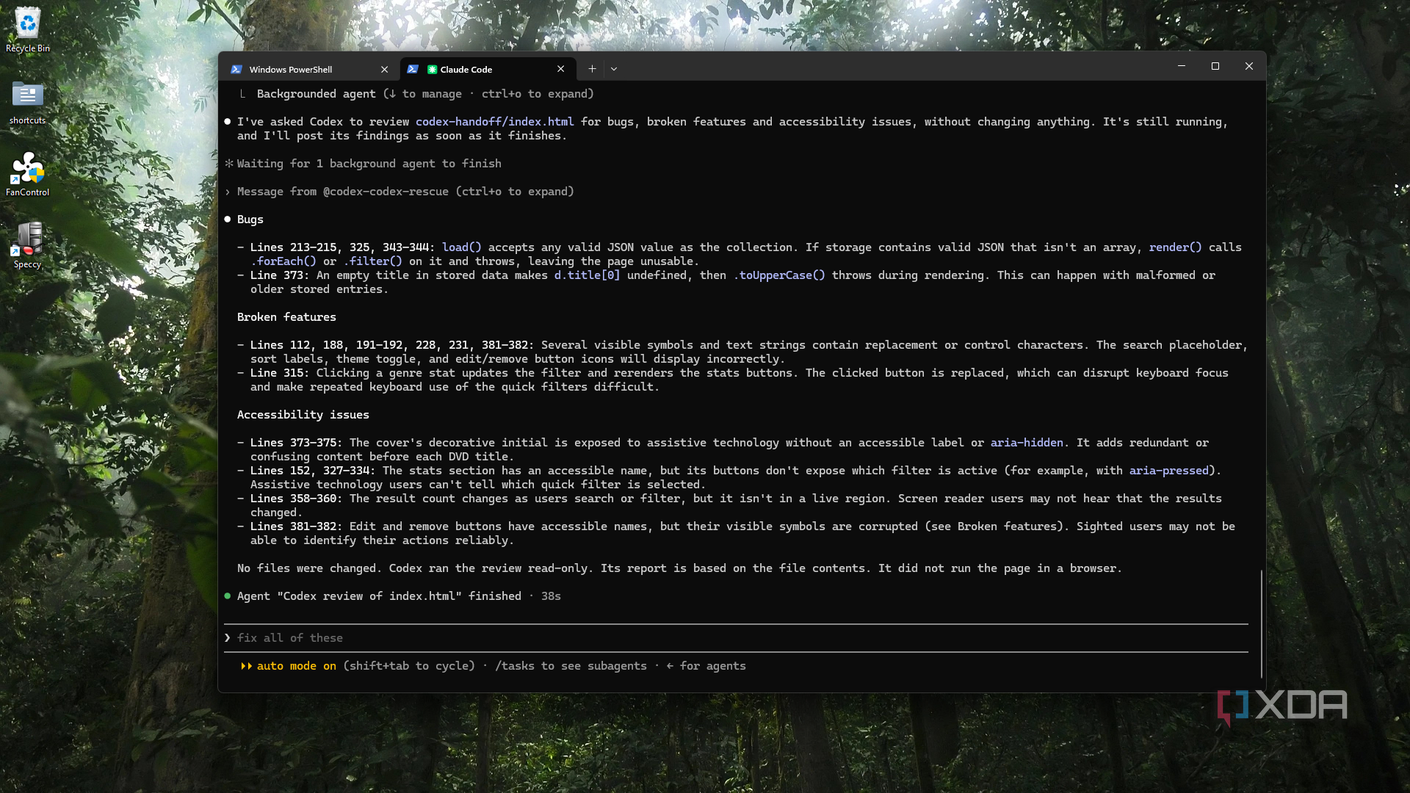Click the 'aria-hidden' code term
This screenshot has height=793, width=1410.
click(1027, 443)
